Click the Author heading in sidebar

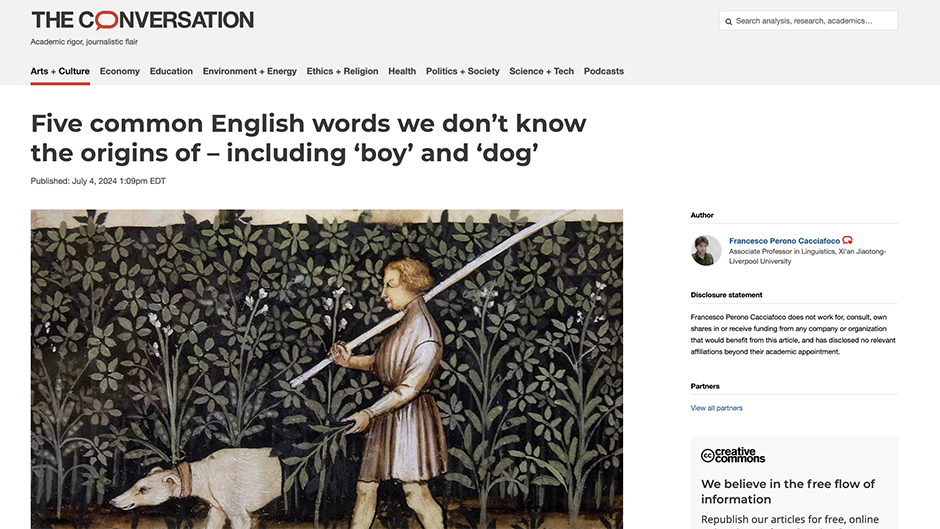coord(702,215)
